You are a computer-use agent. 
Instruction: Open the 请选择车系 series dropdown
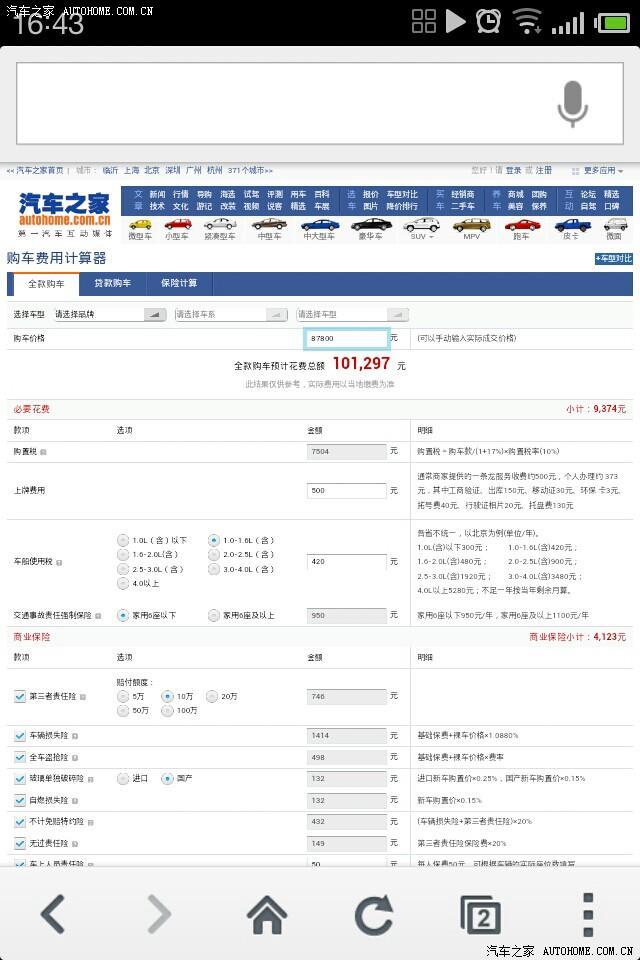tap(231, 315)
